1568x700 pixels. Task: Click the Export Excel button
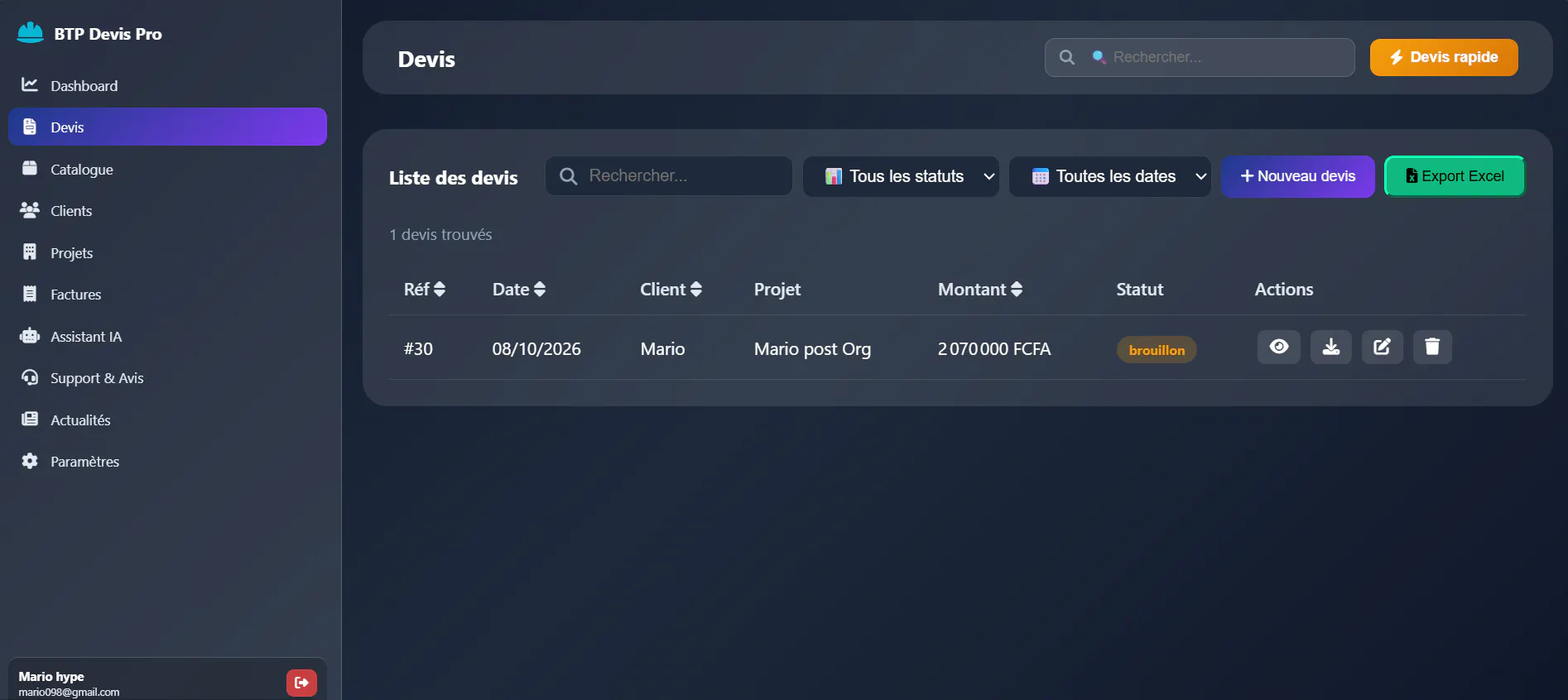tap(1455, 176)
